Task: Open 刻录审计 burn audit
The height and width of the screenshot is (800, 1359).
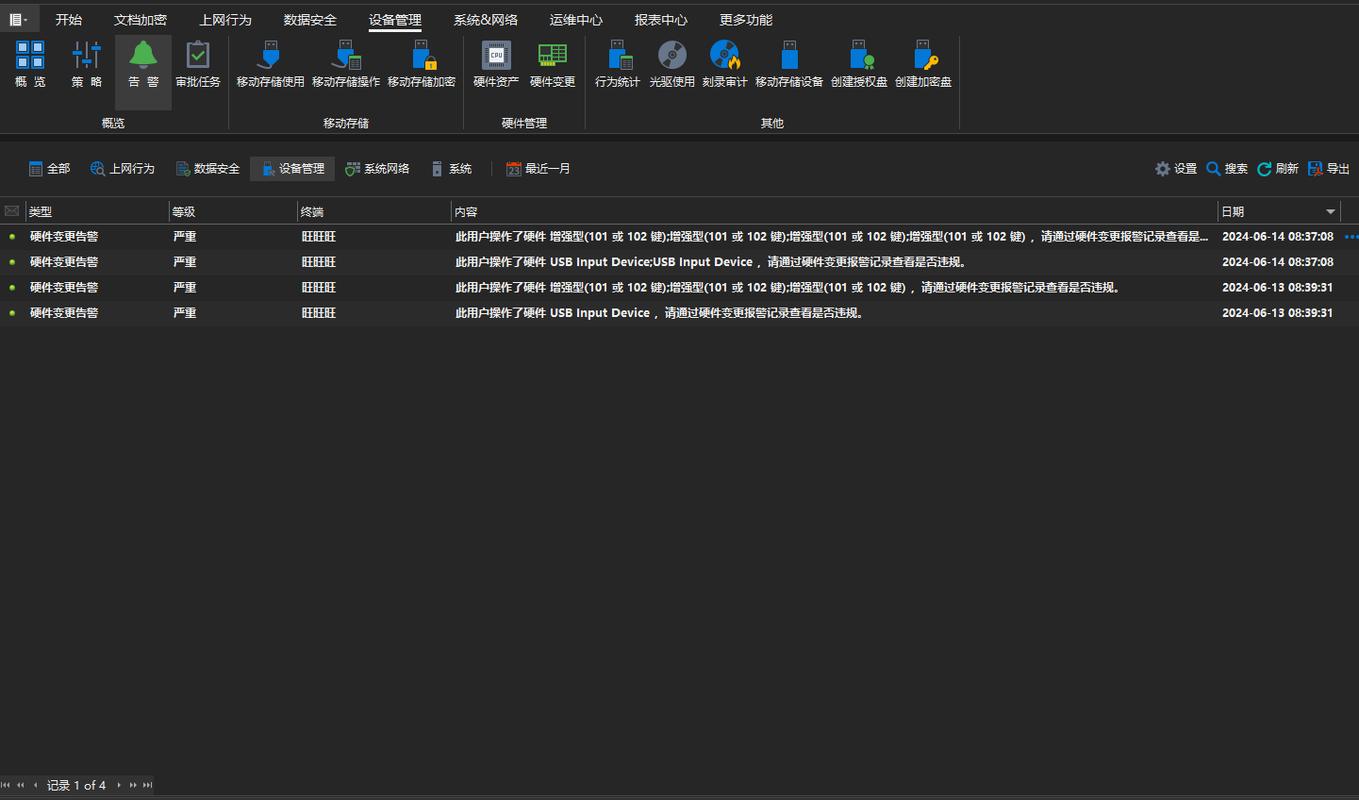Action: 725,65
